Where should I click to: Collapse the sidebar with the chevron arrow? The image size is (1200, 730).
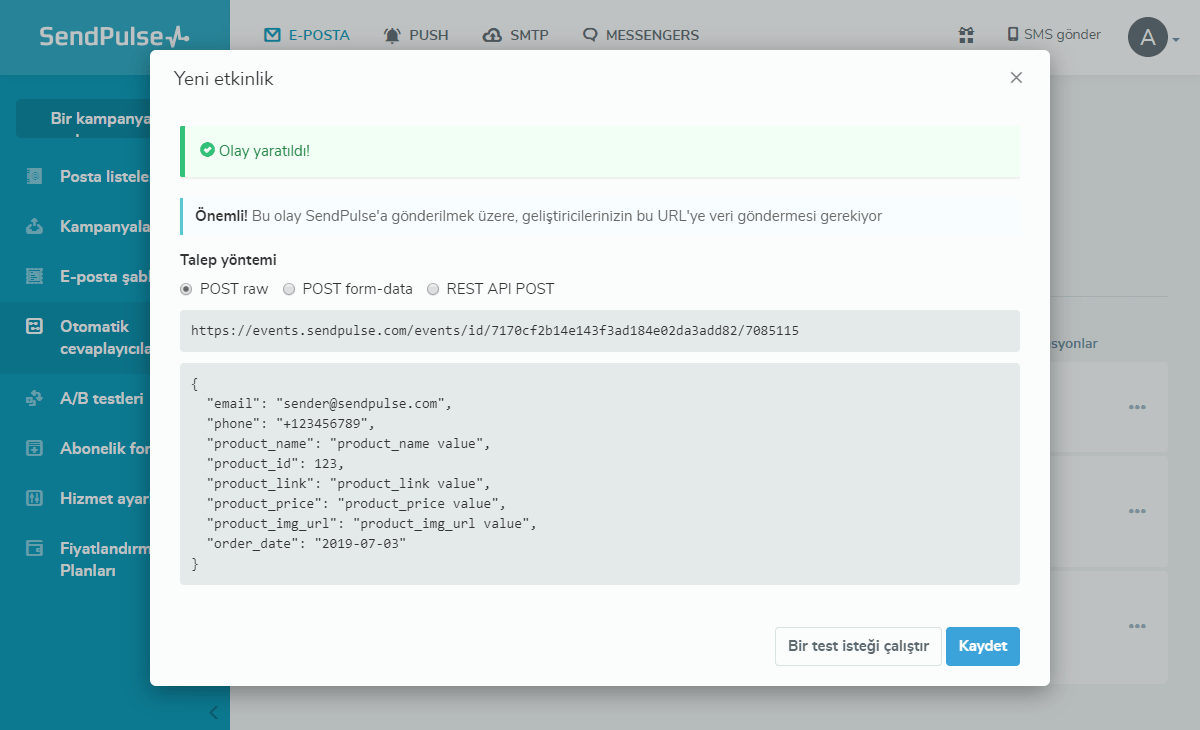(x=214, y=712)
